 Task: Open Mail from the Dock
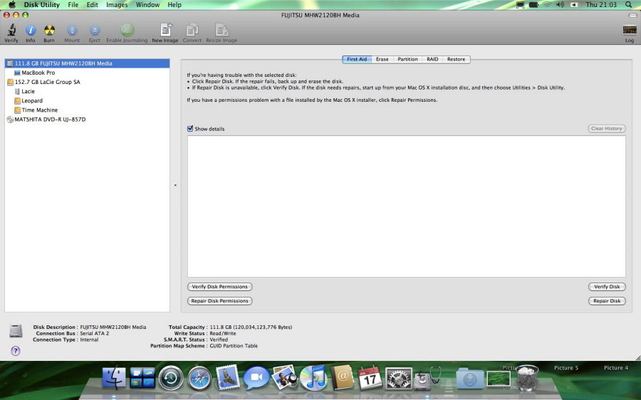(228, 377)
